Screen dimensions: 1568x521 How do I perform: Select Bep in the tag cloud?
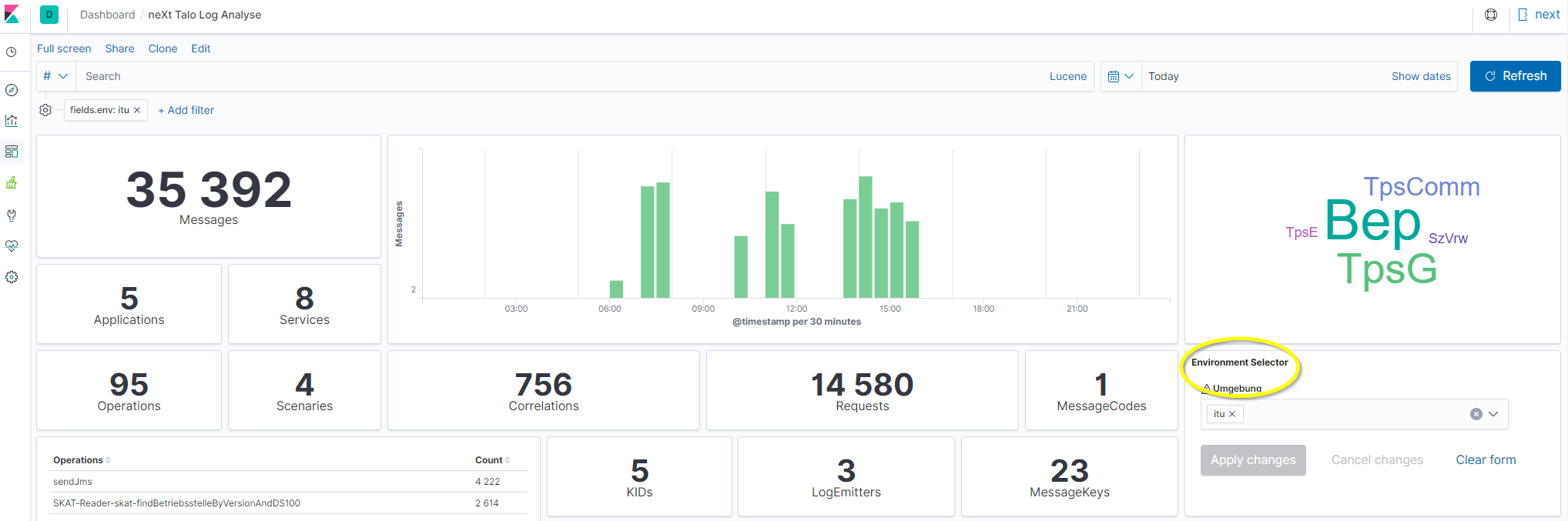point(1372,222)
